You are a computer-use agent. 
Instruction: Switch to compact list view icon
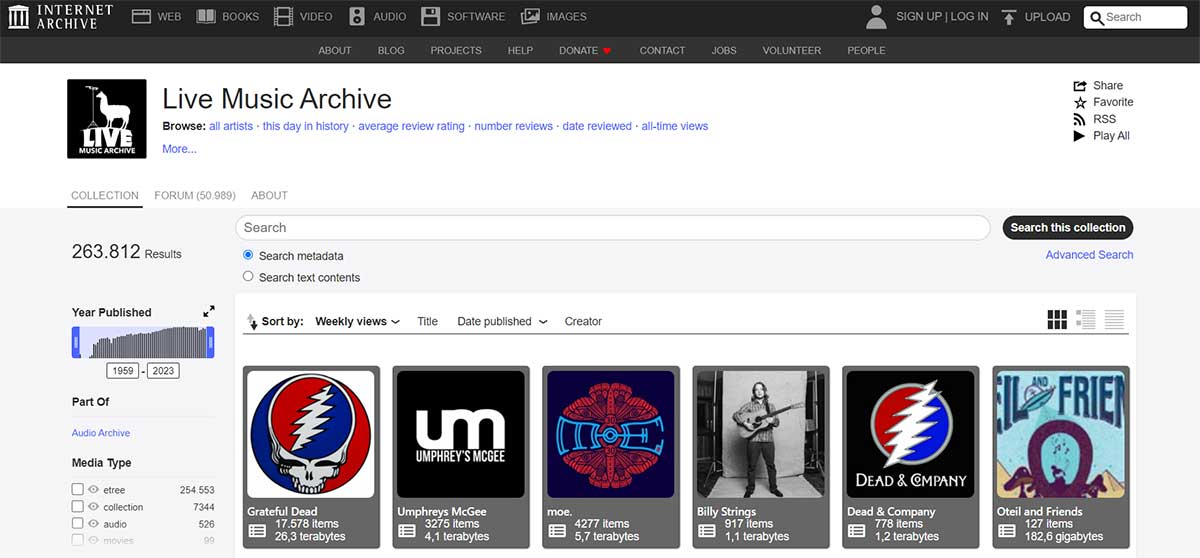coord(1114,320)
